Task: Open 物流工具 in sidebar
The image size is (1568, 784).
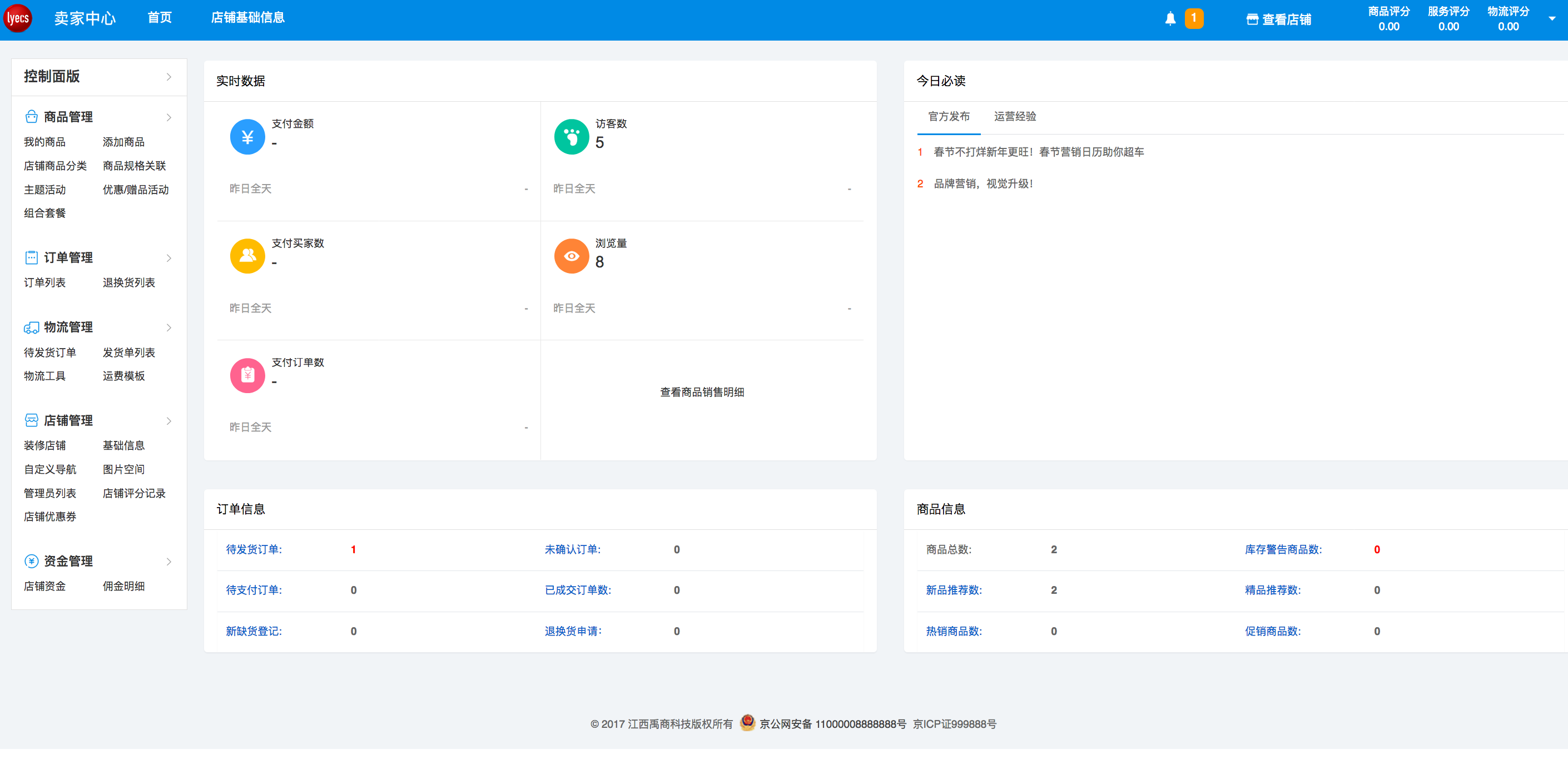Action: [x=44, y=376]
